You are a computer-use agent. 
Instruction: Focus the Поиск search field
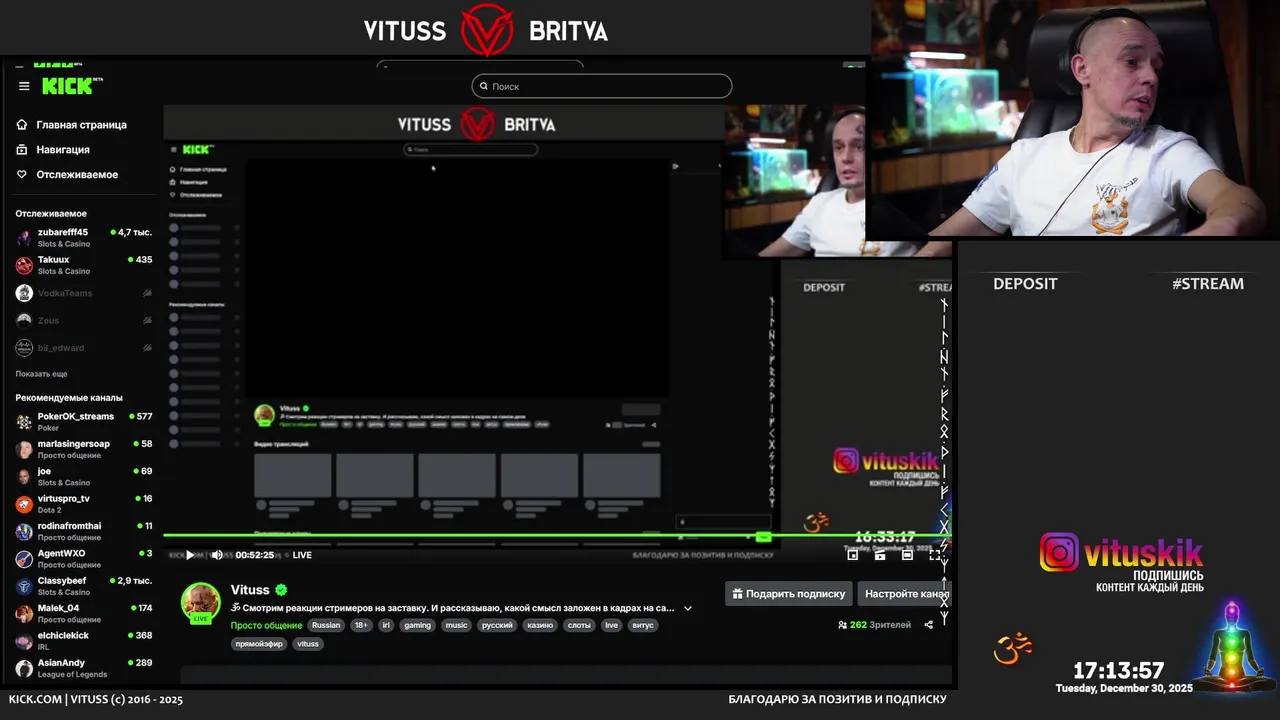602,86
